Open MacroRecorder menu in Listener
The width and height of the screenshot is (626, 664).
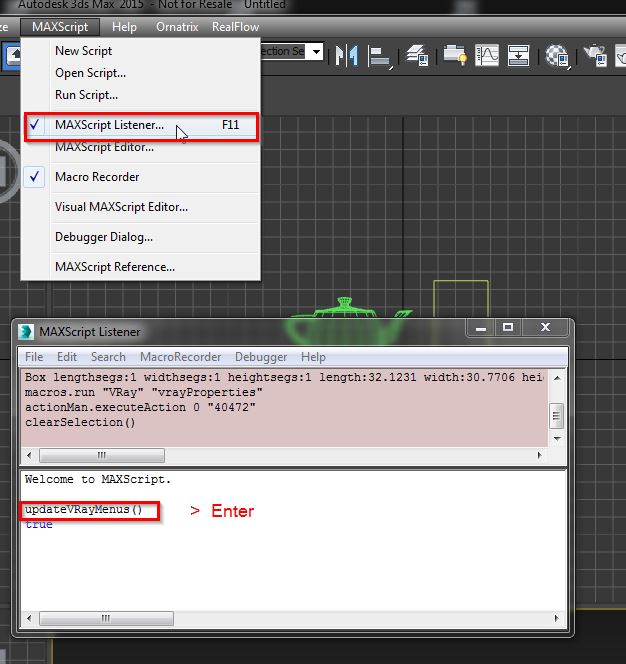(180, 357)
